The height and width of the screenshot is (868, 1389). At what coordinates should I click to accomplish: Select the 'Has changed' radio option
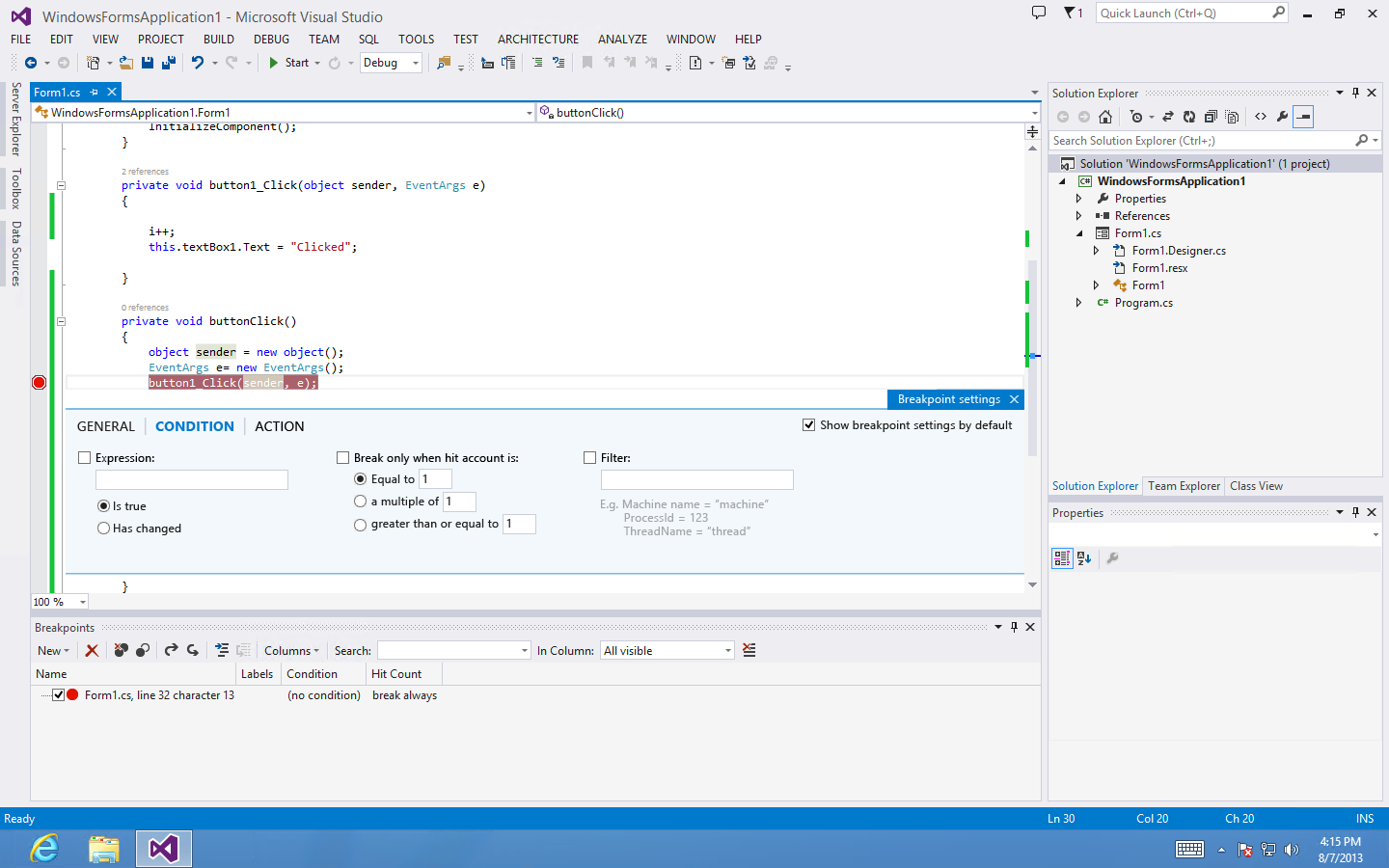pos(103,529)
